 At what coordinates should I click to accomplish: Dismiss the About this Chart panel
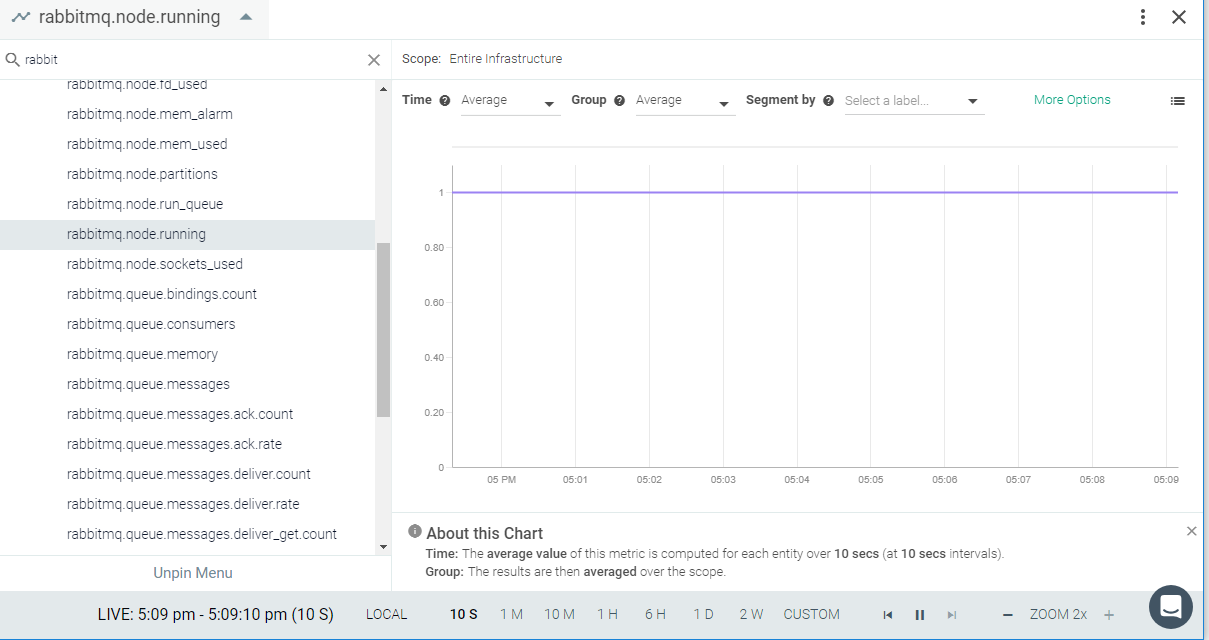pyautogui.click(x=1191, y=531)
